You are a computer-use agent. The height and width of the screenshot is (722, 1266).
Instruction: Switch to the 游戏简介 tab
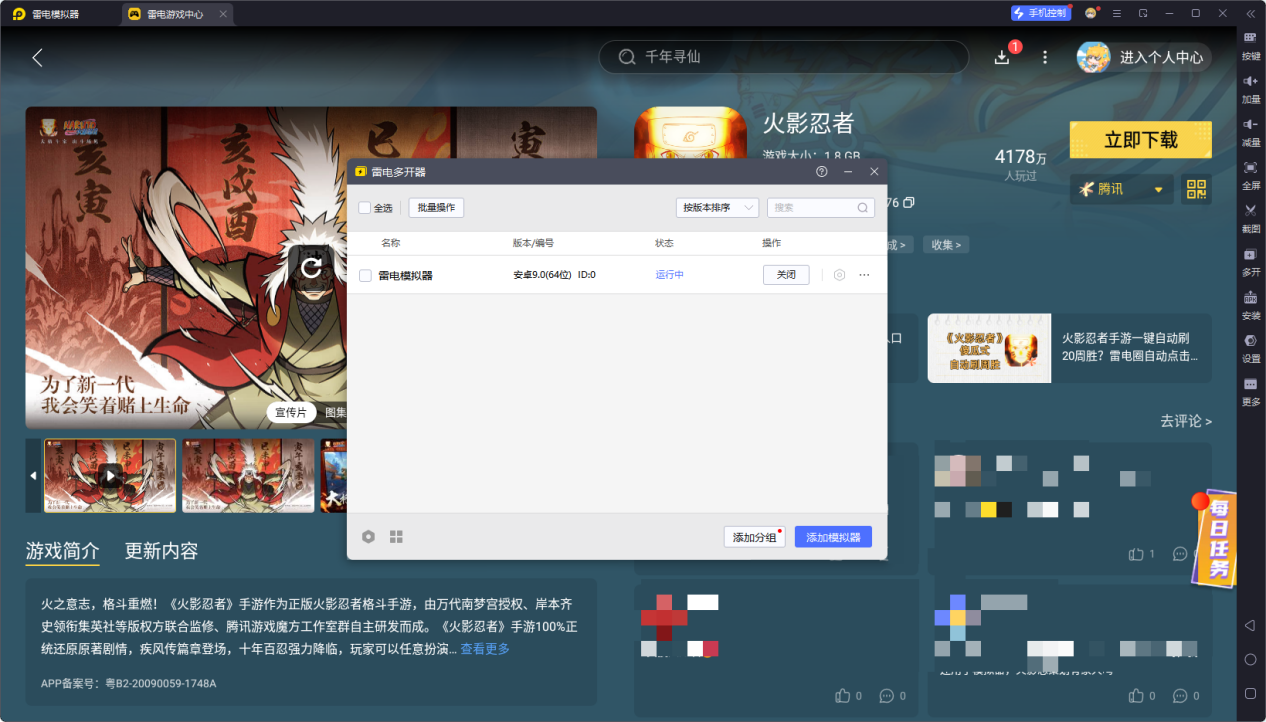[x=62, y=551]
